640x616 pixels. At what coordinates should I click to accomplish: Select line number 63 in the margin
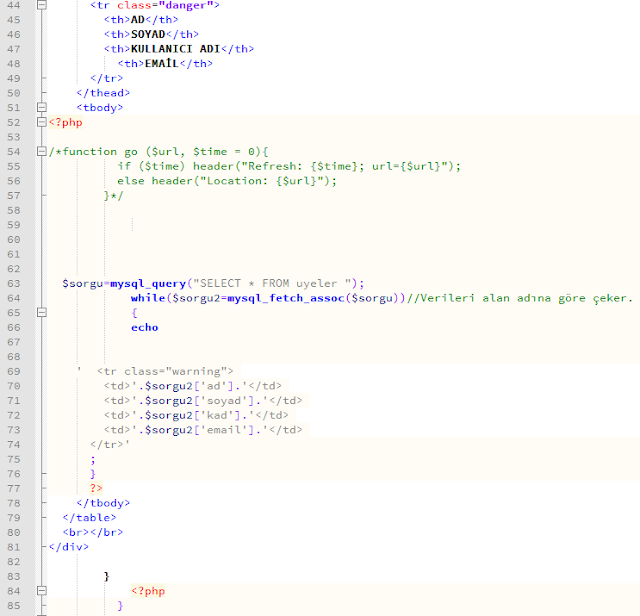click(x=13, y=283)
